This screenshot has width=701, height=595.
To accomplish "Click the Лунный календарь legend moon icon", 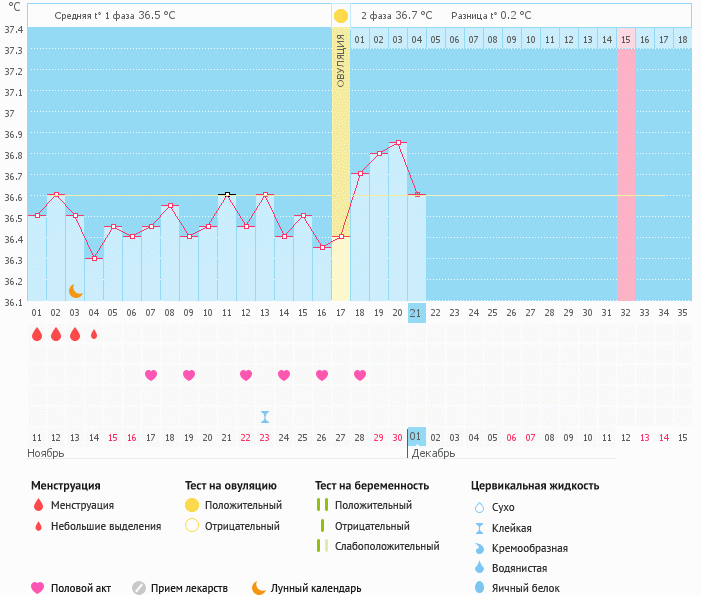I will (259, 588).
